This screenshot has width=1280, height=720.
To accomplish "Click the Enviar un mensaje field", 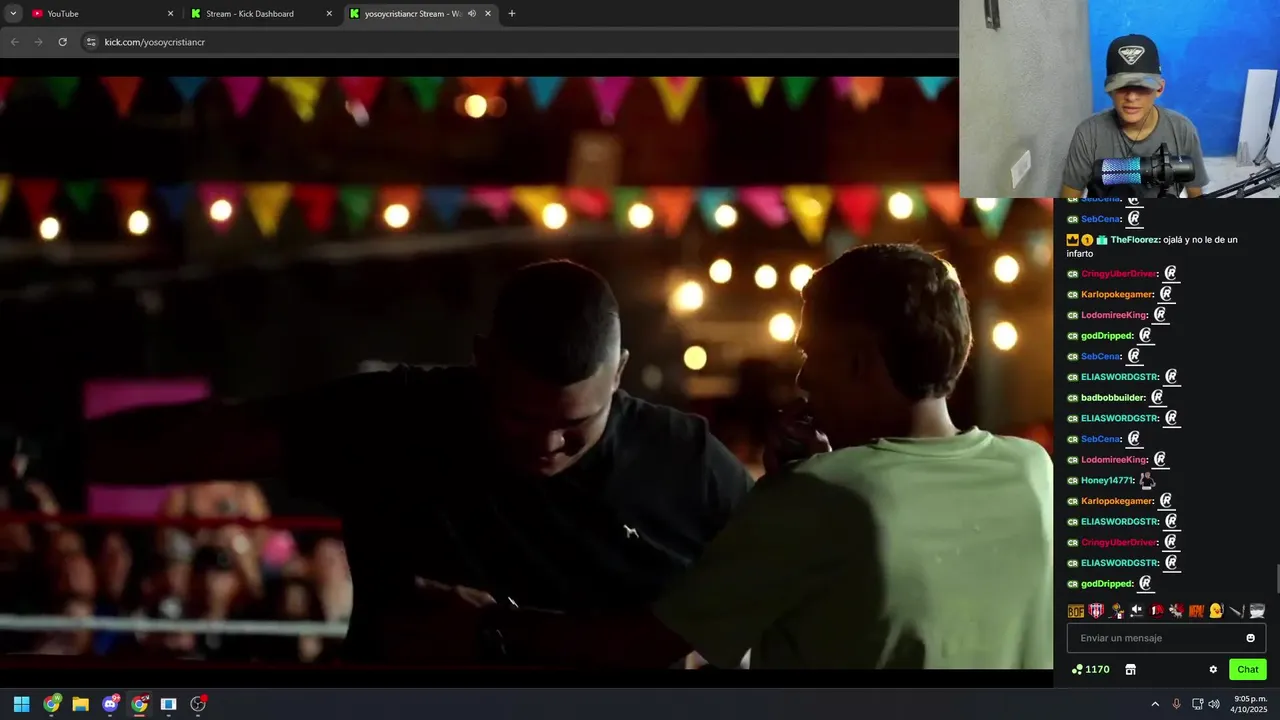I will (1166, 638).
